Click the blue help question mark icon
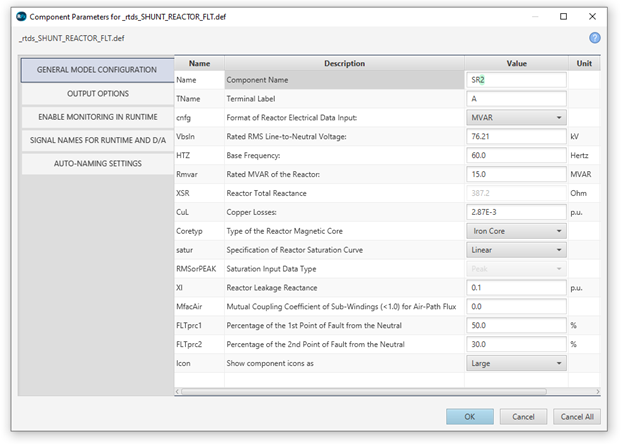The height and width of the screenshot is (444, 624). pyautogui.click(x=594, y=37)
